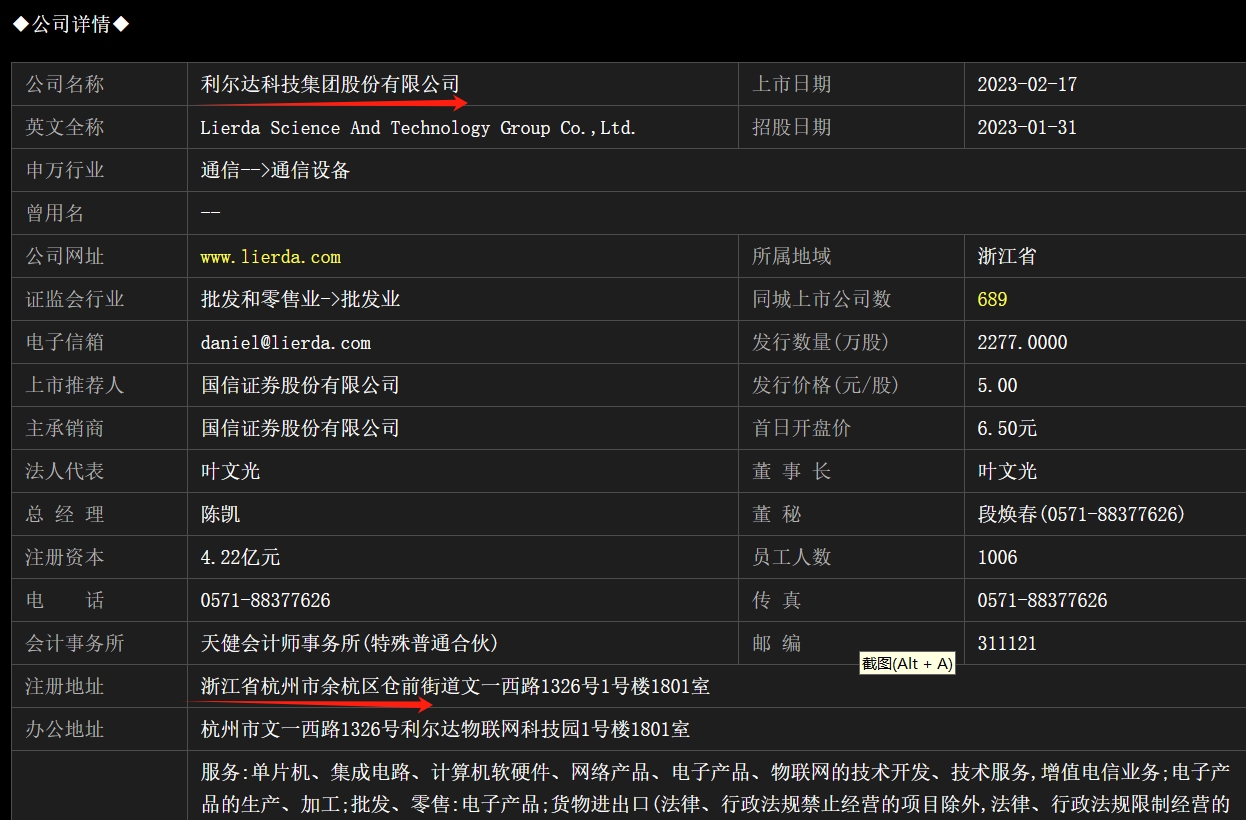
Task: Select company name 利尔达科技集团股份有限公司
Action: pos(330,85)
